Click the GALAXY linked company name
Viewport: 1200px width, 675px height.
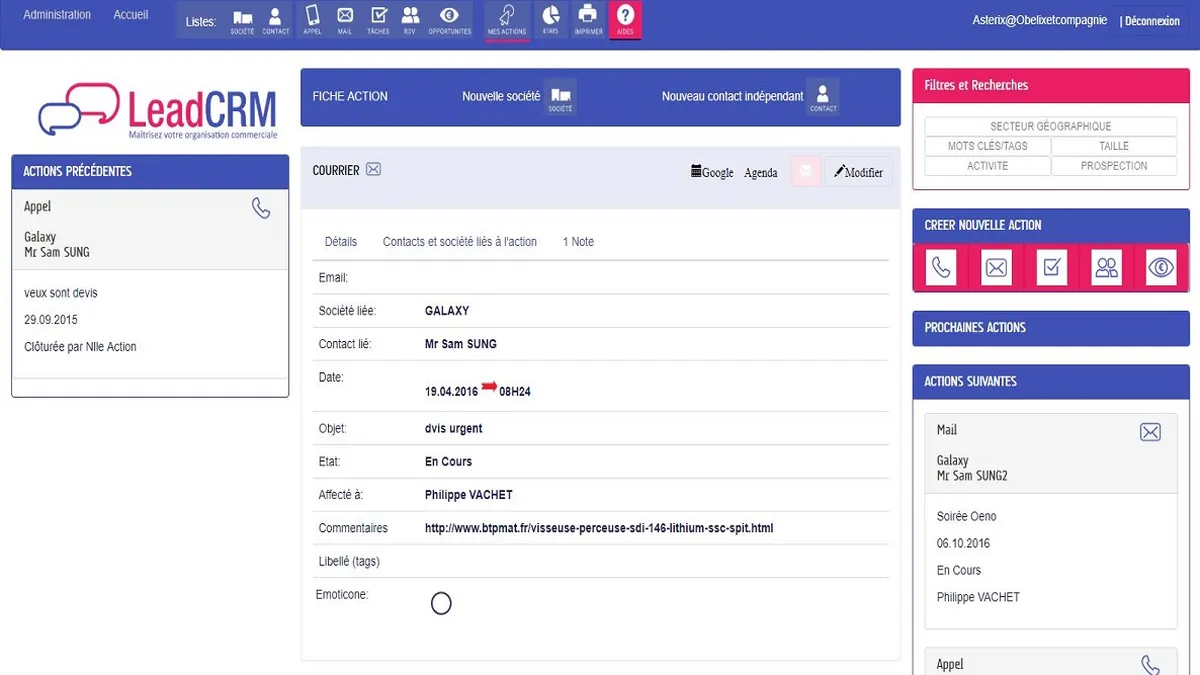point(447,311)
